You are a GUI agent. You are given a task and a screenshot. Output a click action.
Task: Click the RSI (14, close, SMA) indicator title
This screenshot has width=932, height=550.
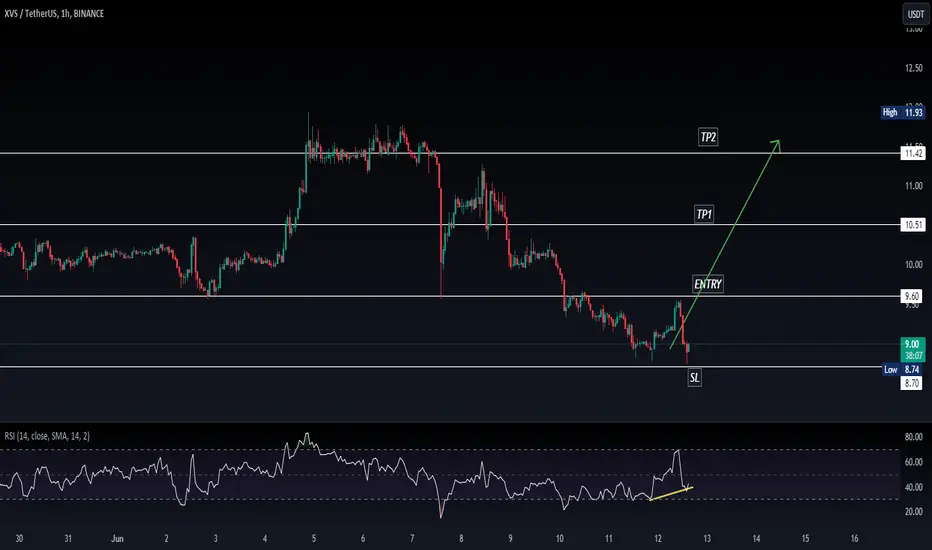[47, 436]
